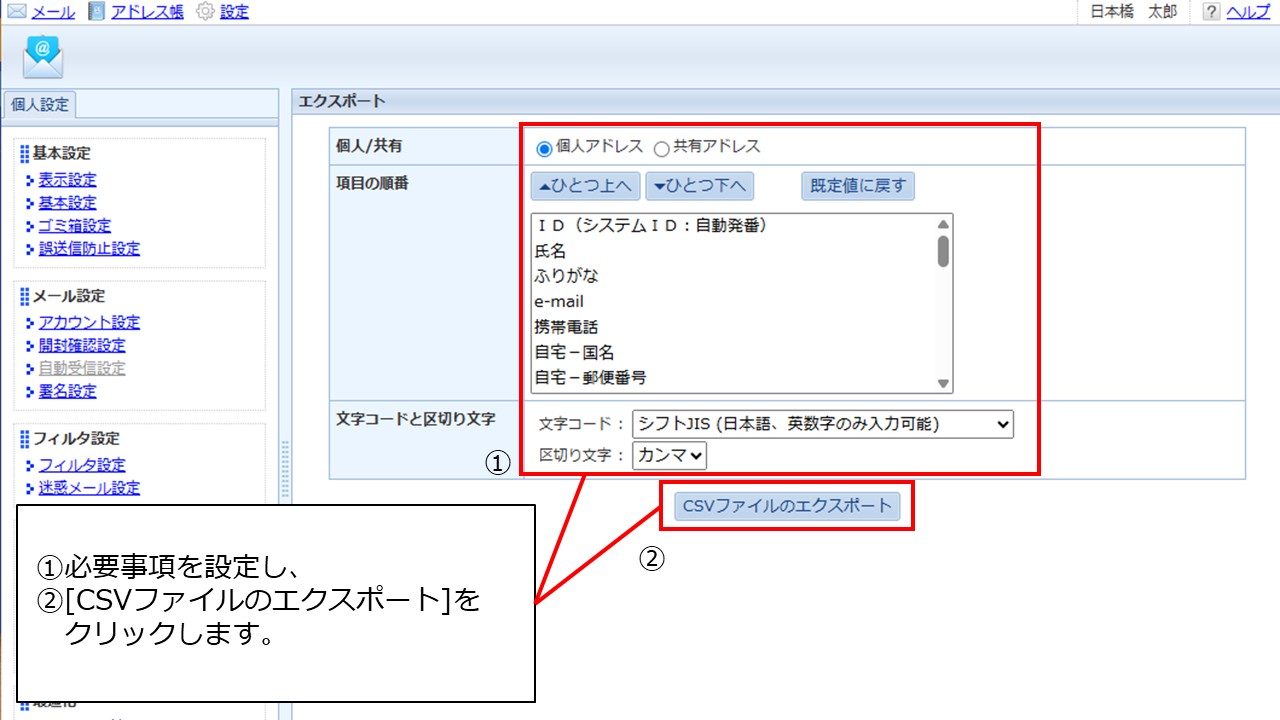Image resolution: width=1280 pixels, height=720 pixels.
Task: Select the 個人アドレス radio button
Action: click(x=544, y=148)
